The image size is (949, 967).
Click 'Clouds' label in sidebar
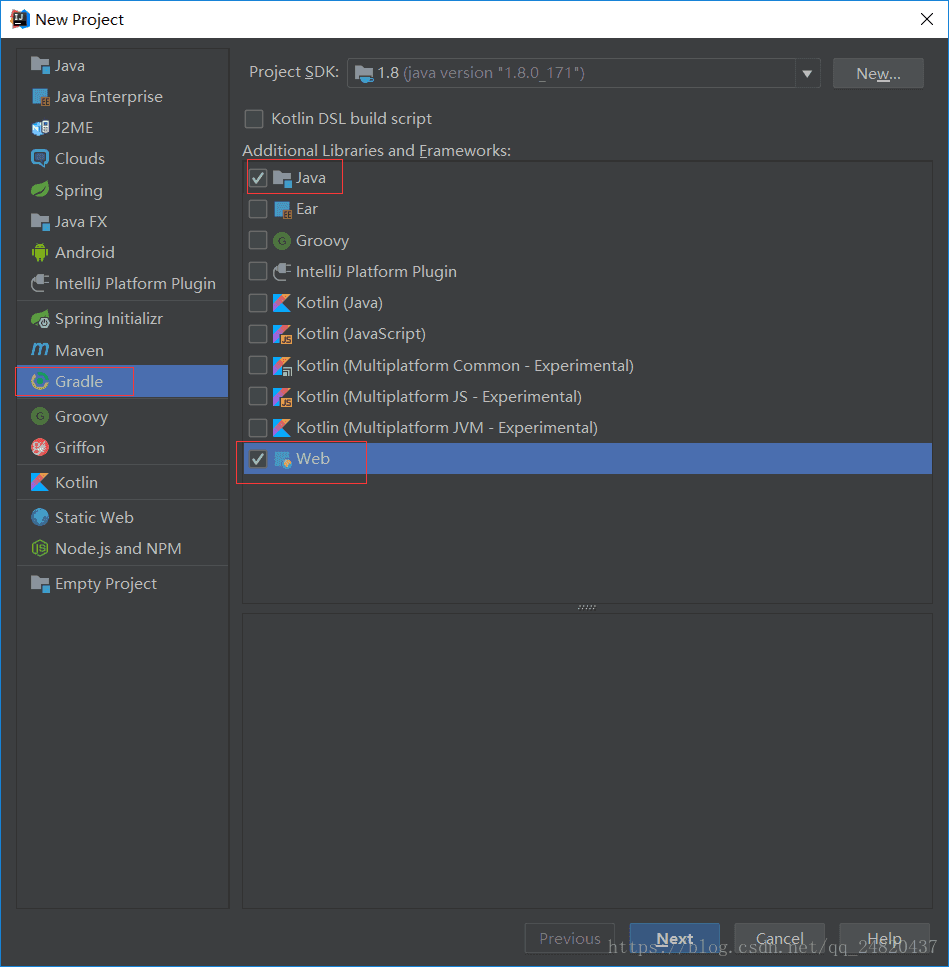point(80,158)
